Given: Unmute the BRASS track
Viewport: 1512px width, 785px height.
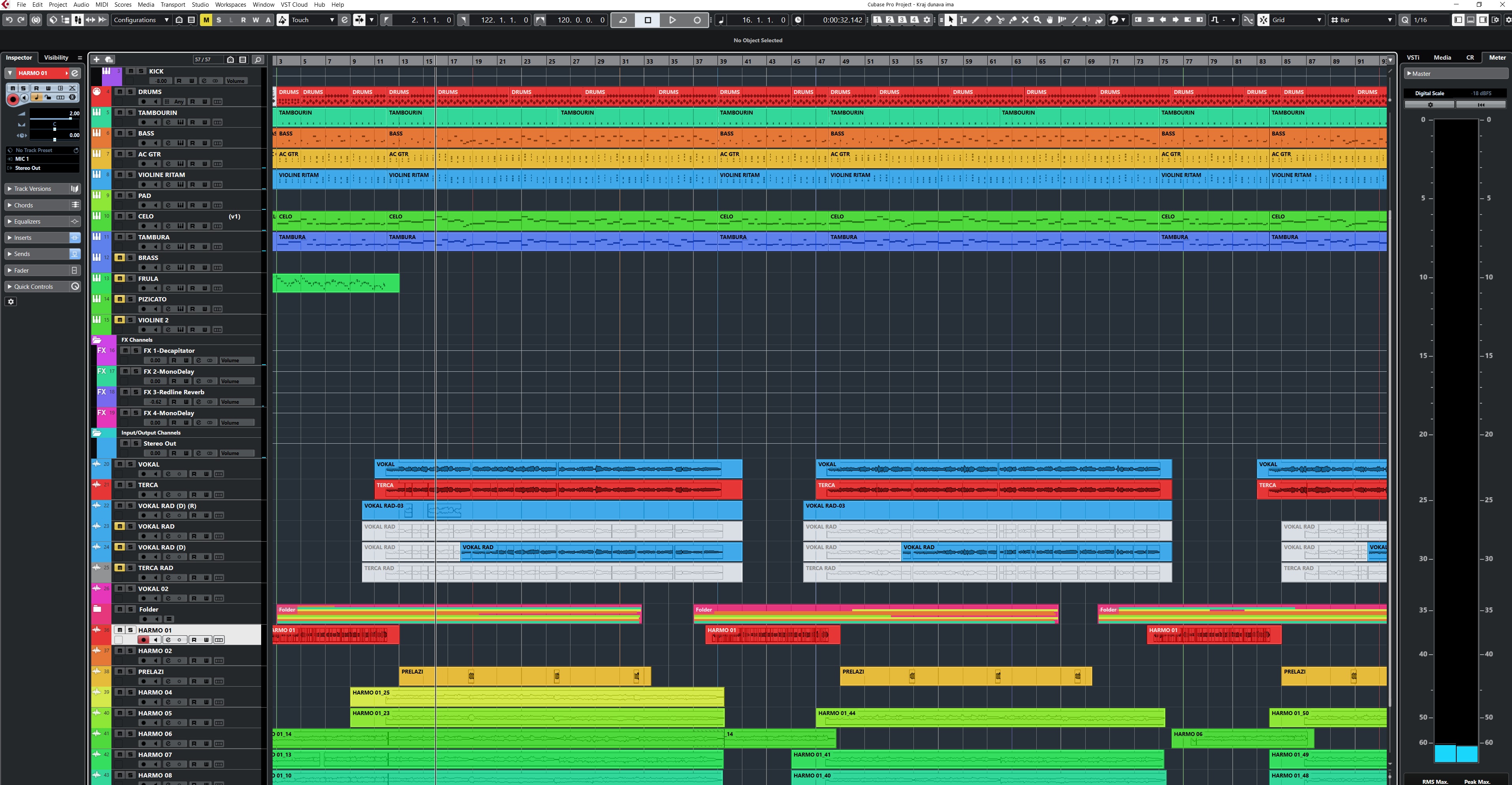Looking at the screenshot, I should 120,258.
